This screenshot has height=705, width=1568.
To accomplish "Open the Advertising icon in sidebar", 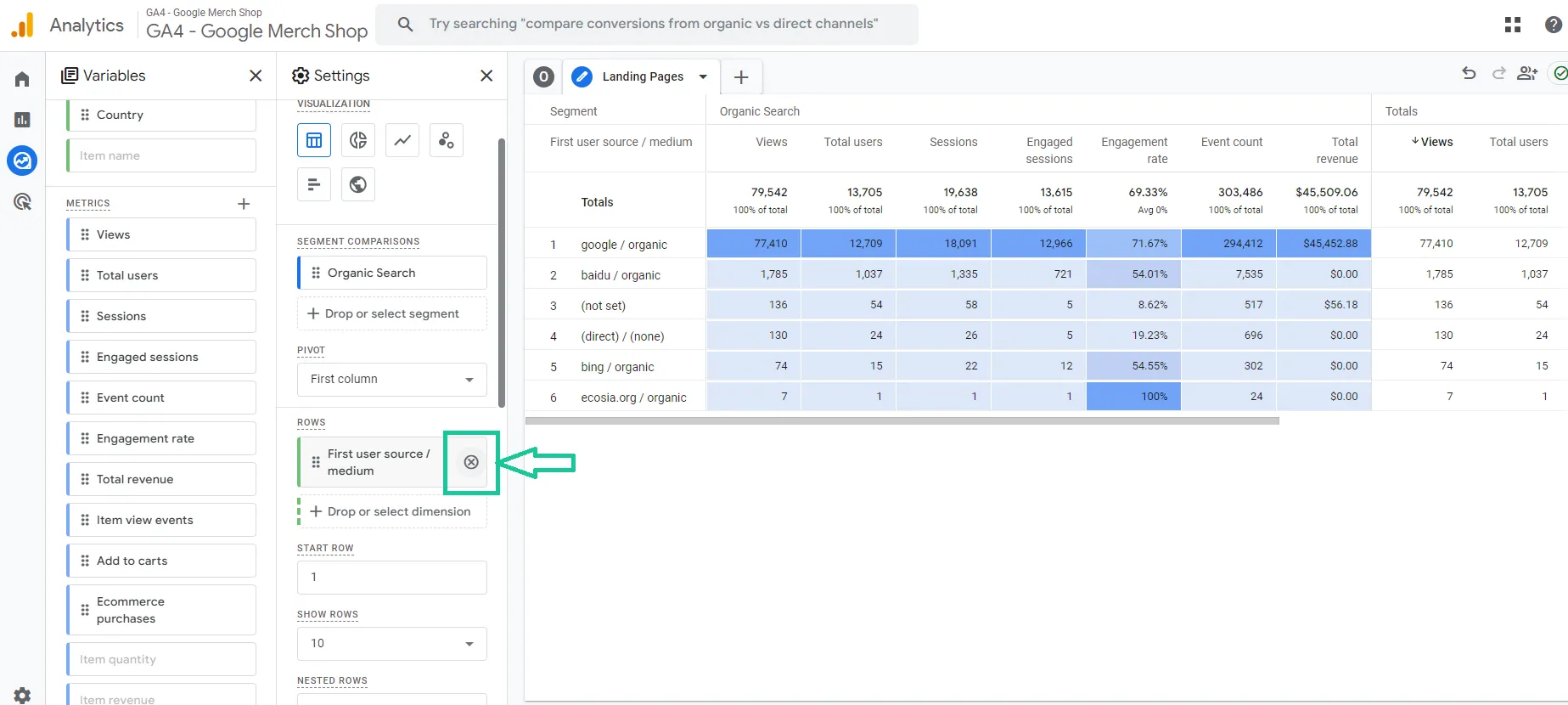I will (22, 201).
